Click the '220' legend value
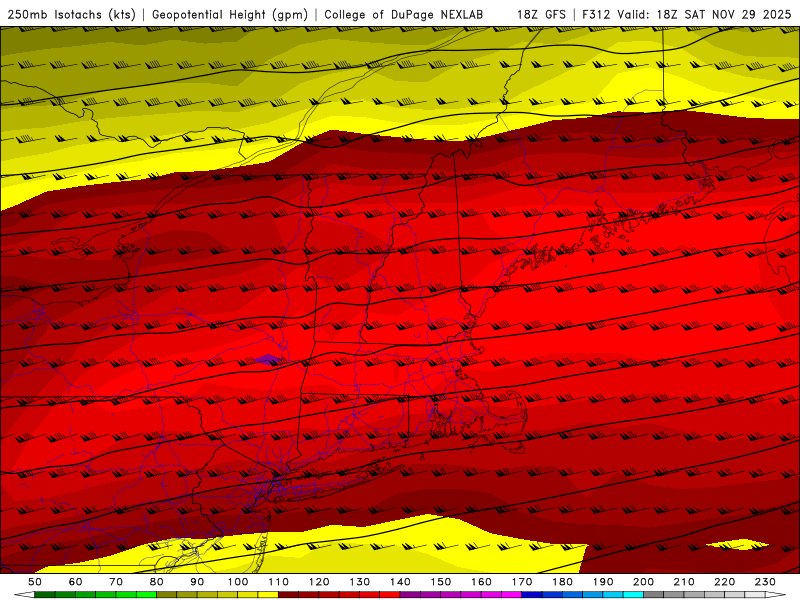 [724, 582]
